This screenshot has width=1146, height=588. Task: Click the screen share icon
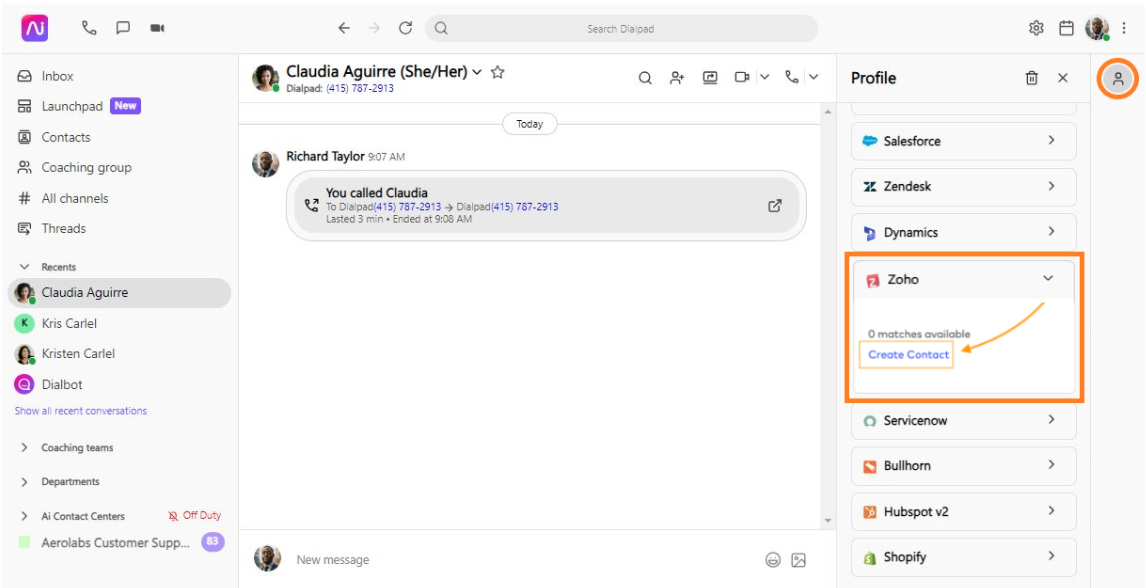[710, 77]
